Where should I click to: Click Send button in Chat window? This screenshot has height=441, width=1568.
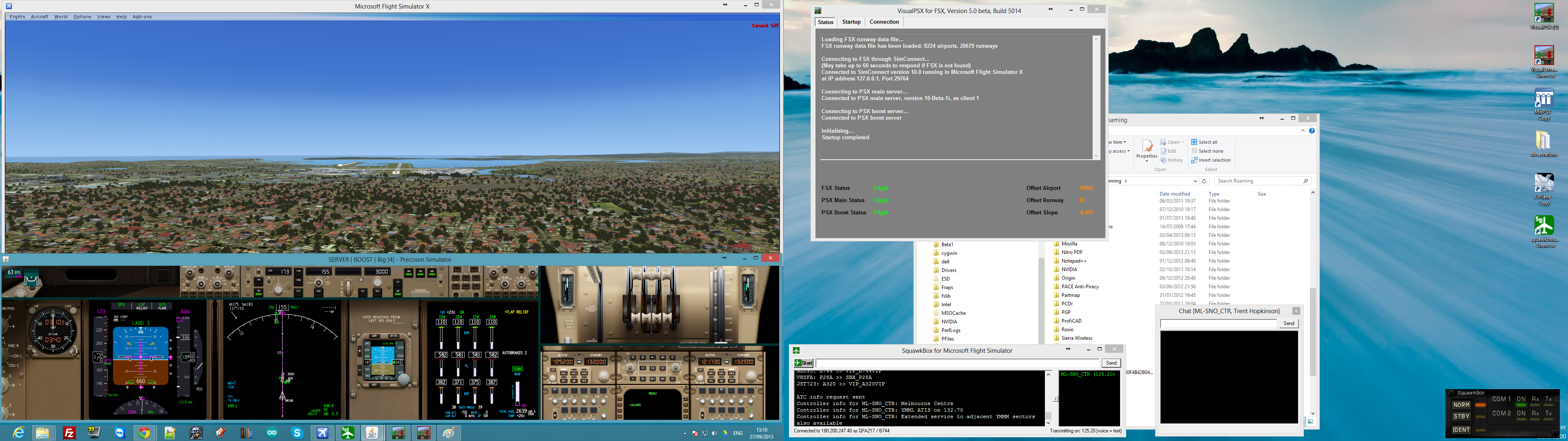(1289, 323)
